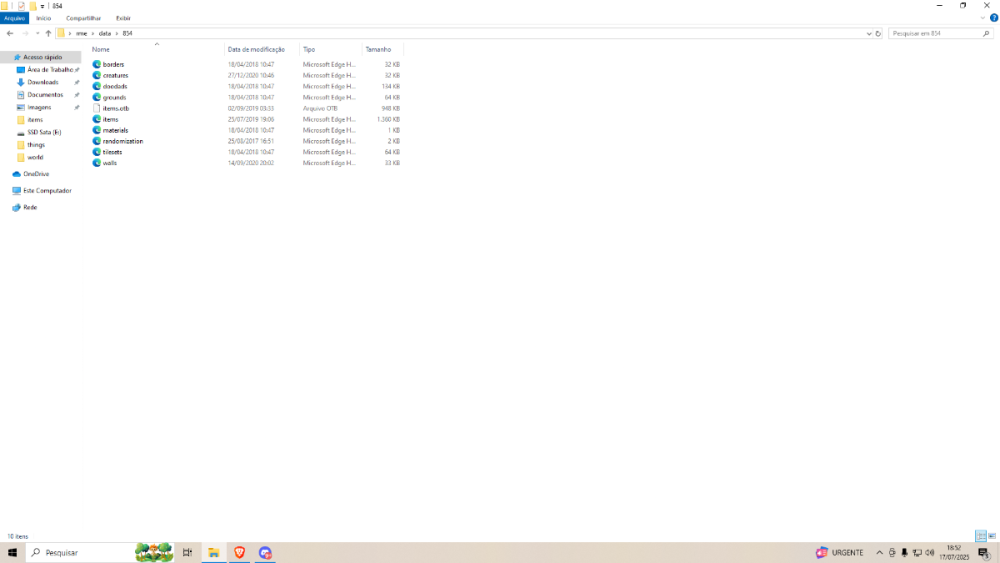Image resolution: width=1000 pixels, height=563 pixels.
Task: Switch to details view layout
Action: coord(980,537)
